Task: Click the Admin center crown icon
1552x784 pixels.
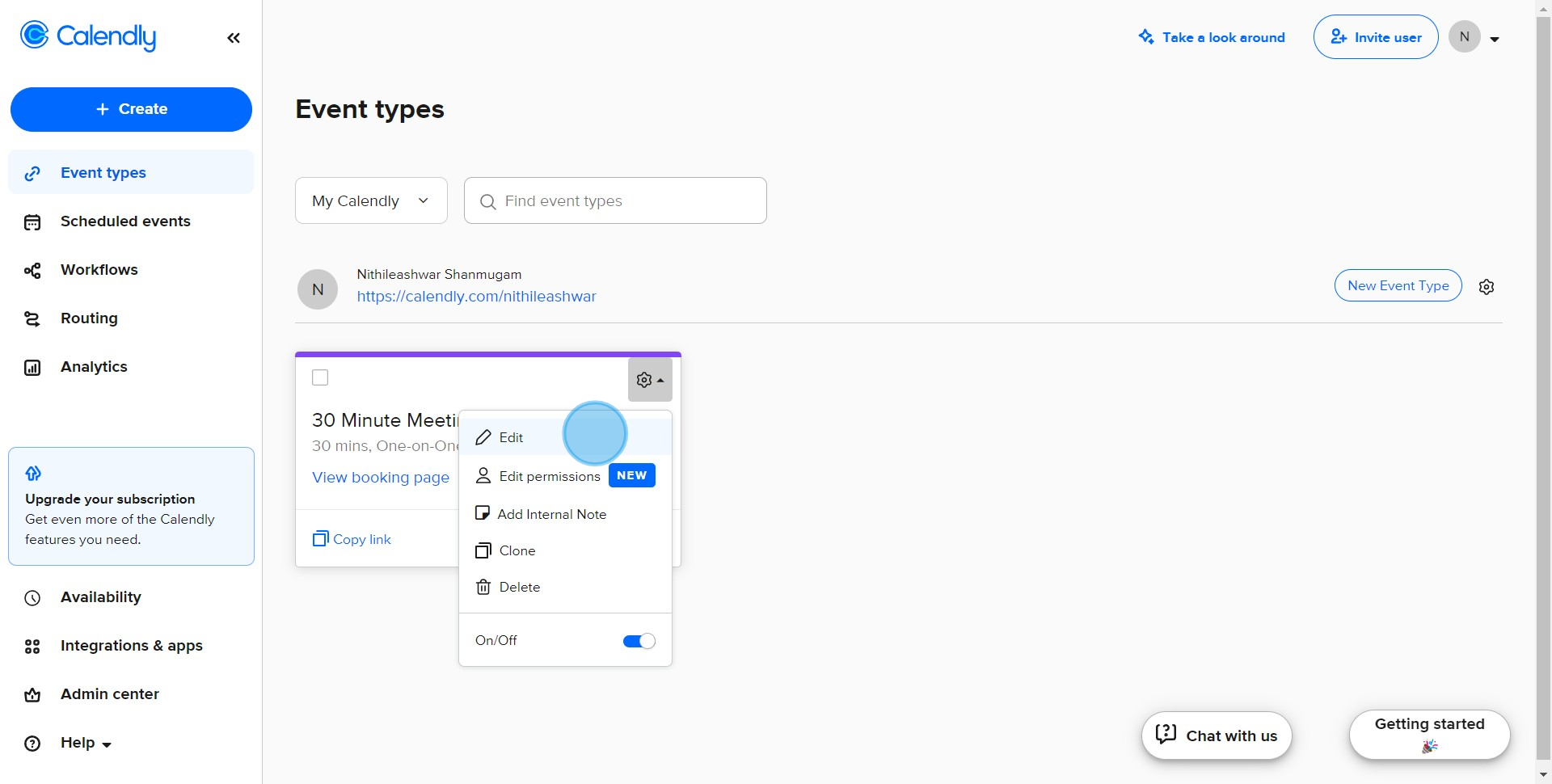Action: click(x=32, y=695)
